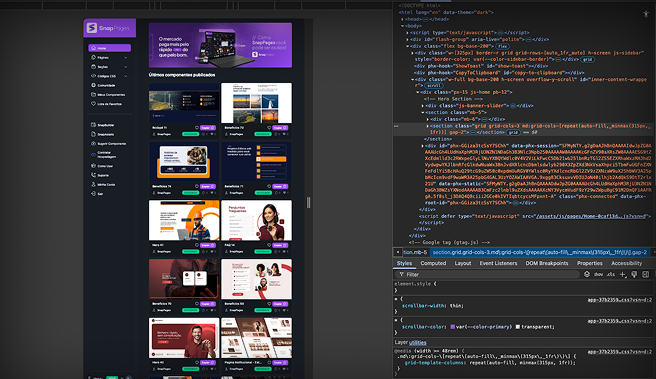Click the Filter styles input field
656x379 pixels.
point(487,274)
